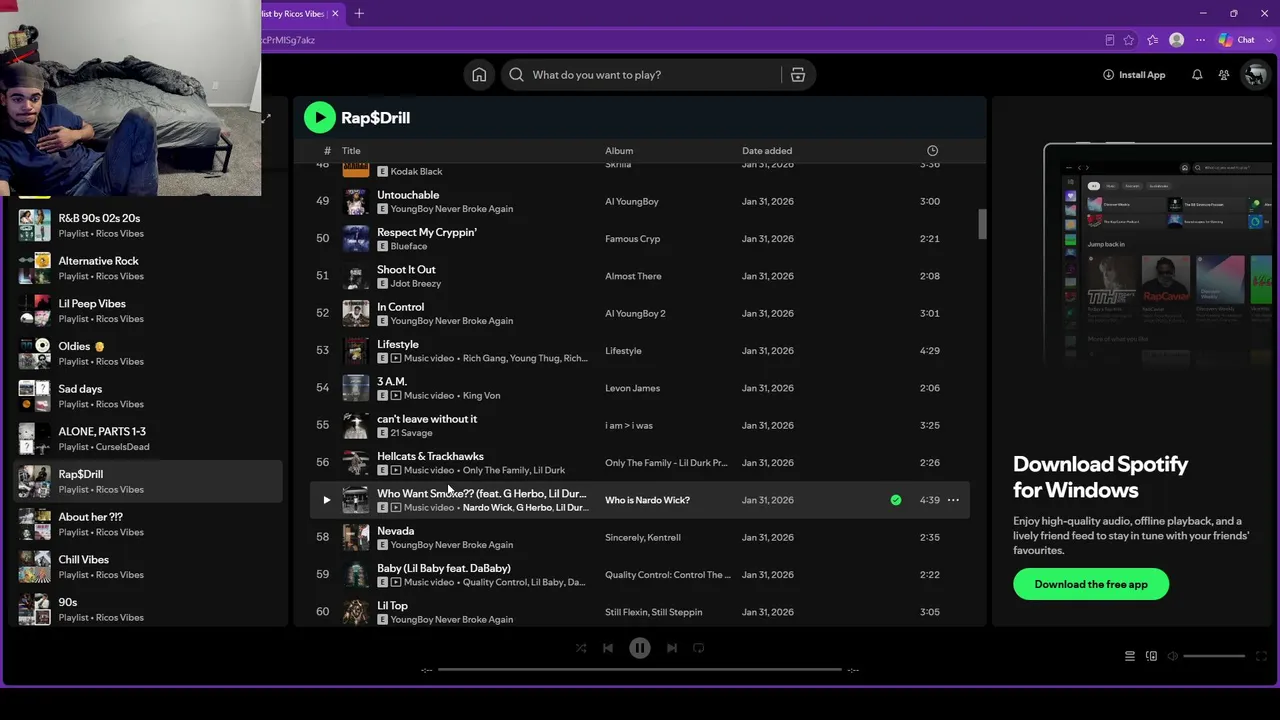Toggle saved checkmark on Who Want Smoke??
1280x720 pixels.
(896, 500)
